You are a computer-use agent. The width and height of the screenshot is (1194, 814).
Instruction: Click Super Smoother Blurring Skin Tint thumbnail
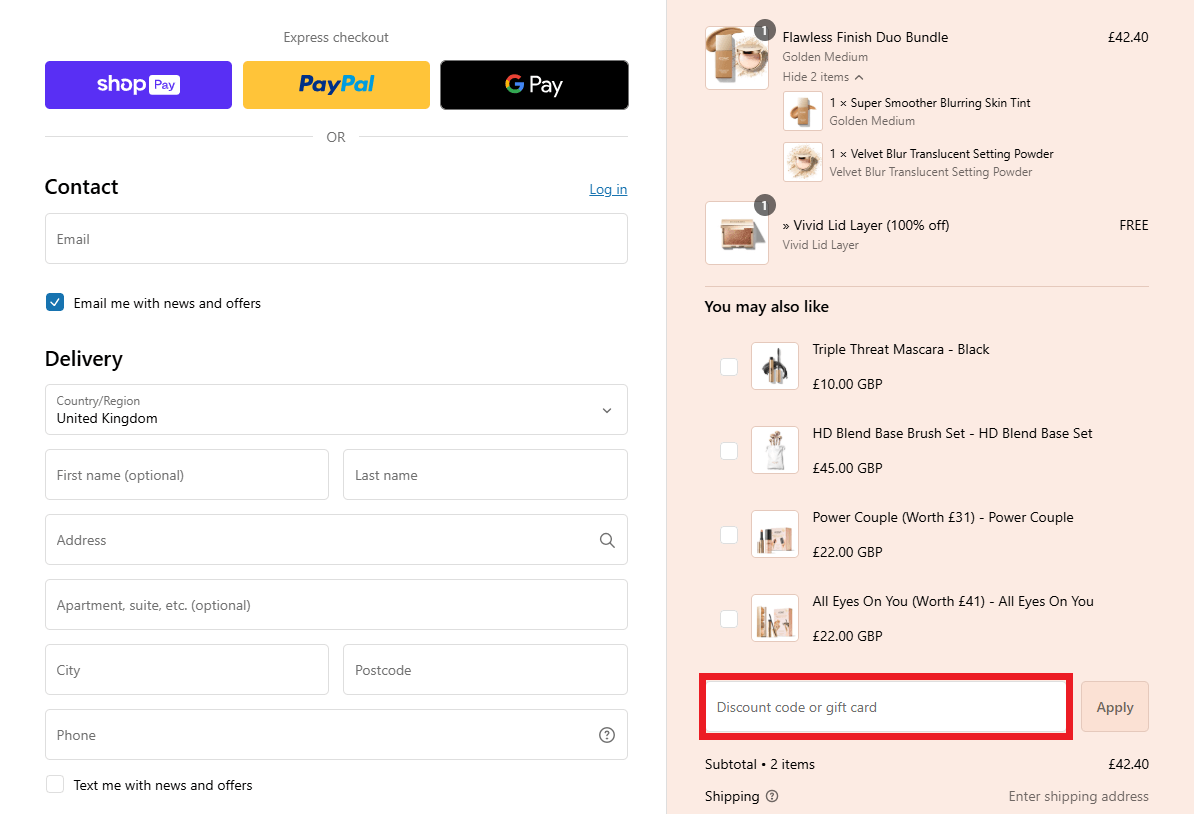click(803, 111)
